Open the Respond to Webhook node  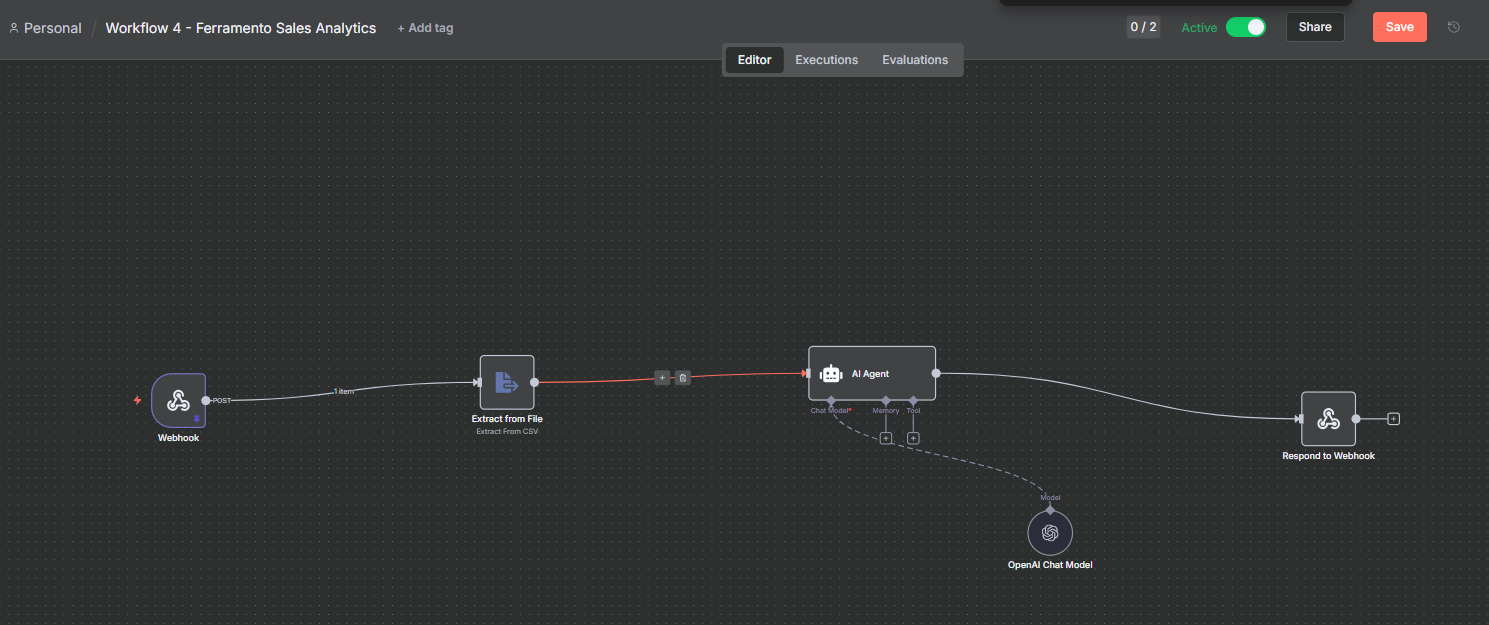tap(1328, 418)
